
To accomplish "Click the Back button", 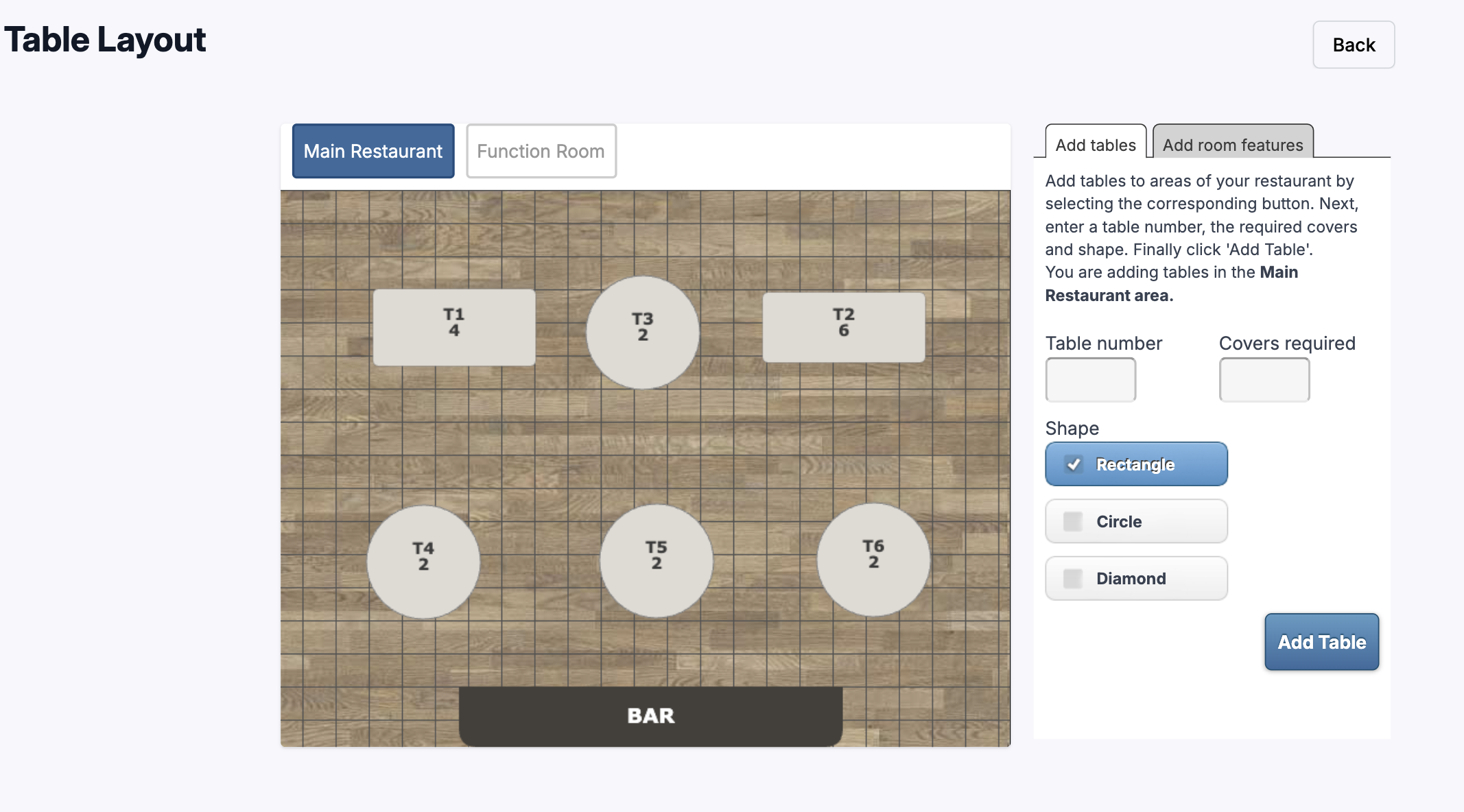I will tap(1354, 45).
